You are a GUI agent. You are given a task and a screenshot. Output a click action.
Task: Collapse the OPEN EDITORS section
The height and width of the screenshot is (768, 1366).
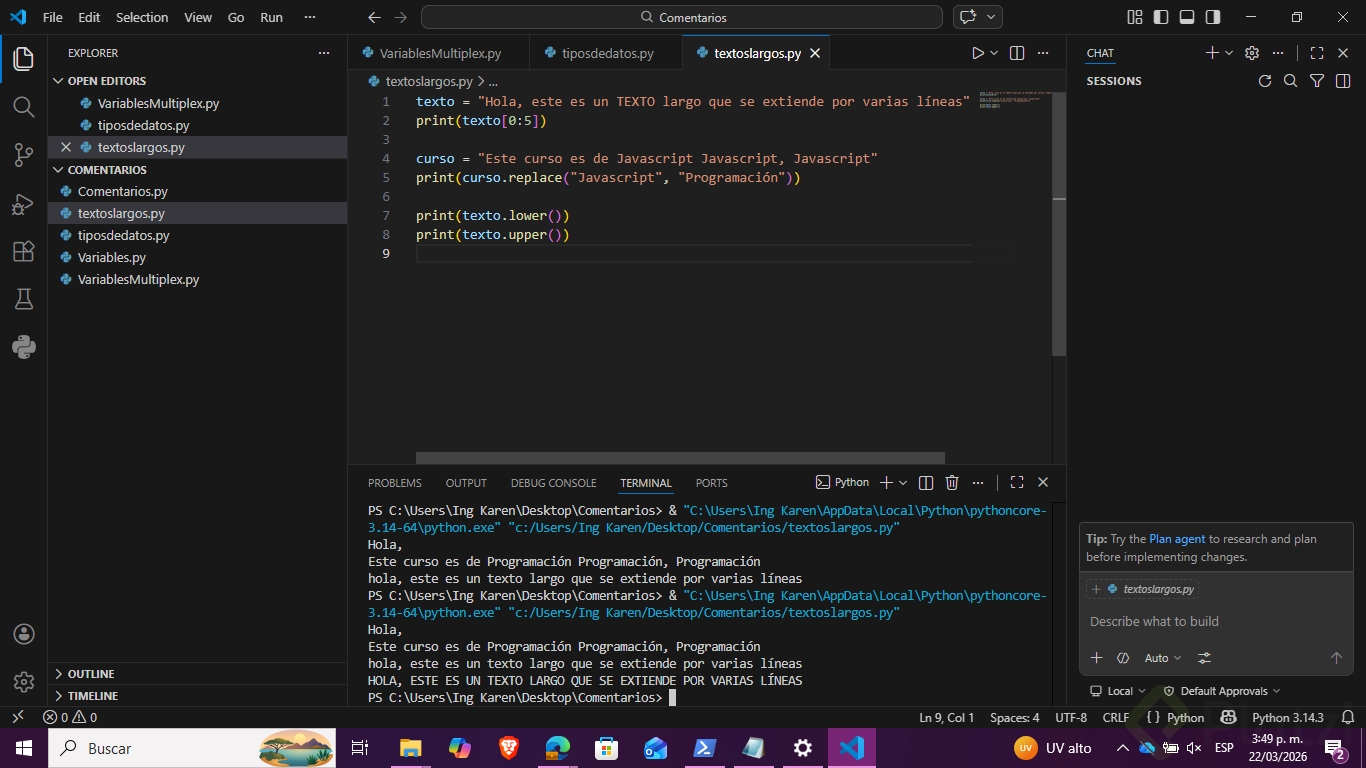pyautogui.click(x=106, y=81)
